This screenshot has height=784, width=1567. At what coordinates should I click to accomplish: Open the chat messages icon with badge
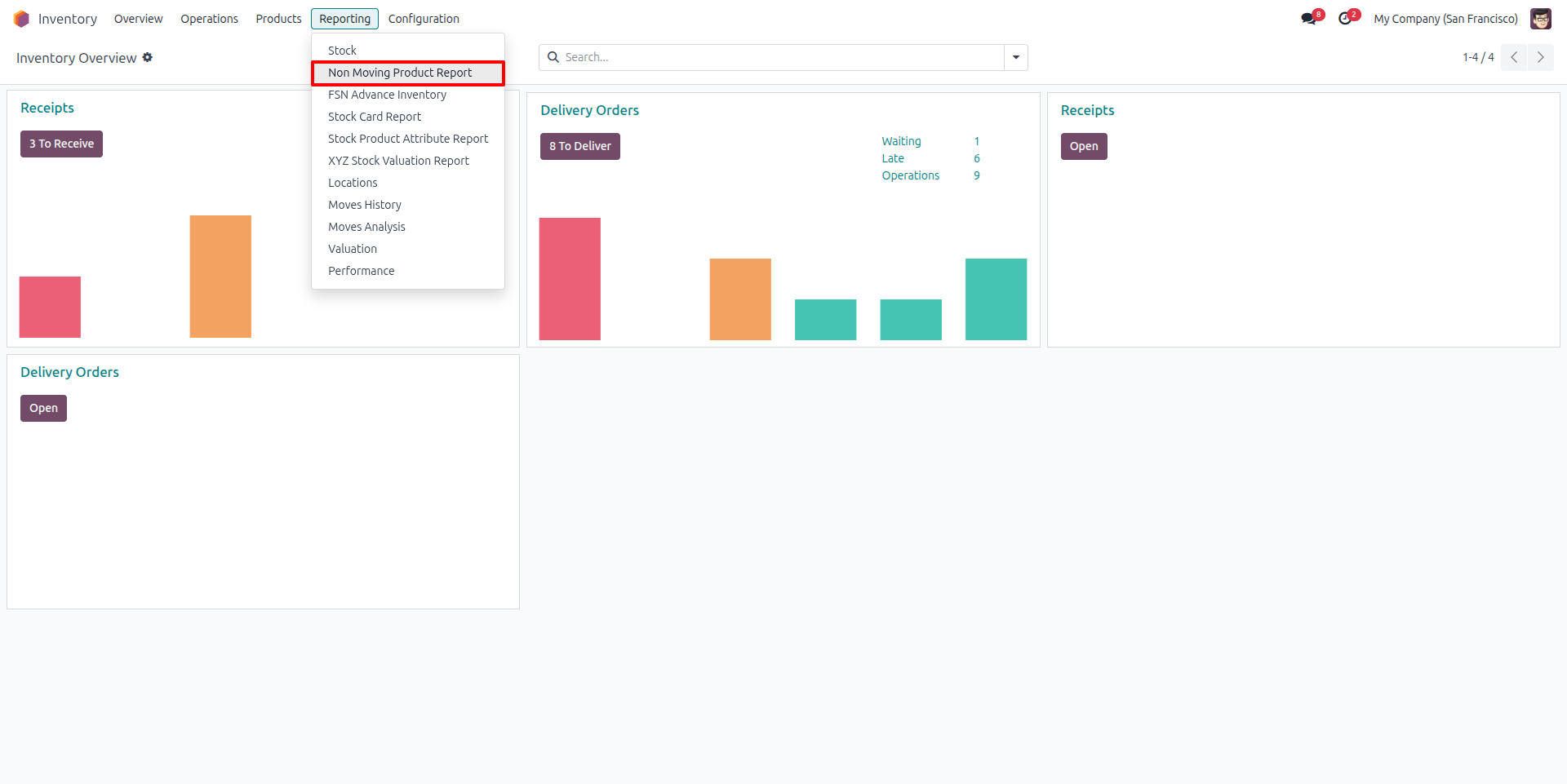(x=1312, y=18)
